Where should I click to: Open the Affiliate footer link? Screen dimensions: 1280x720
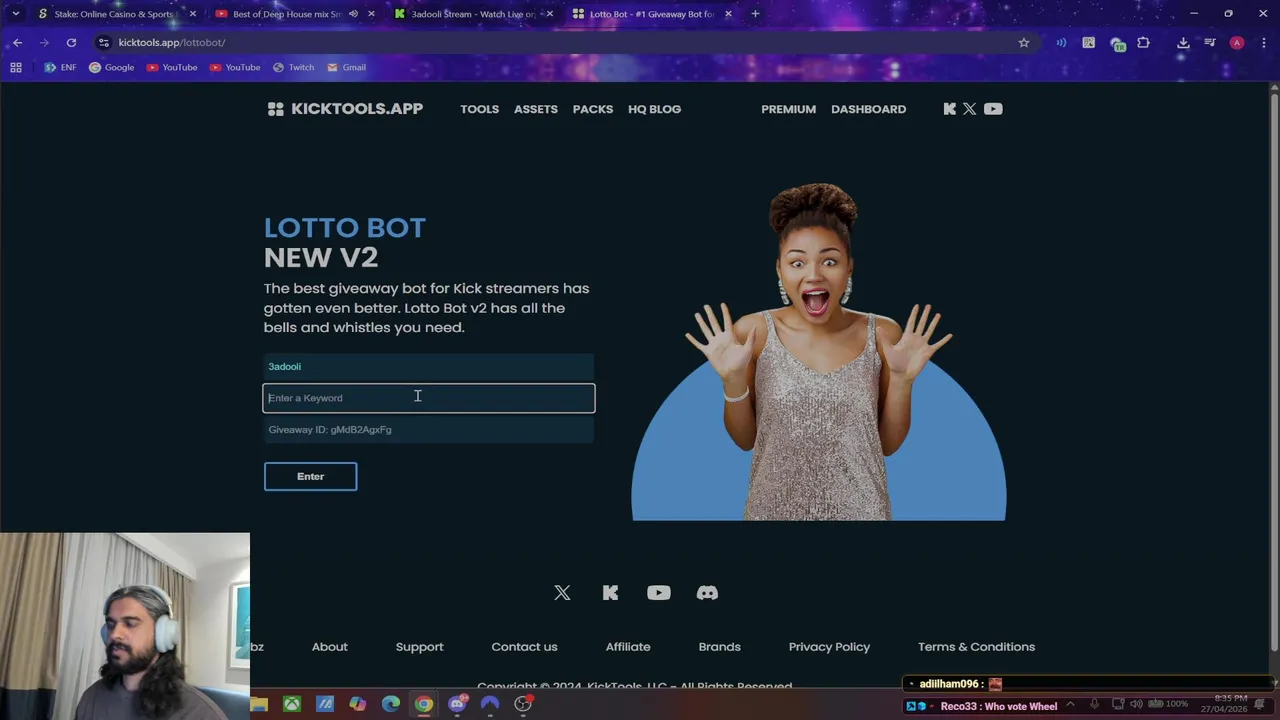point(628,647)
